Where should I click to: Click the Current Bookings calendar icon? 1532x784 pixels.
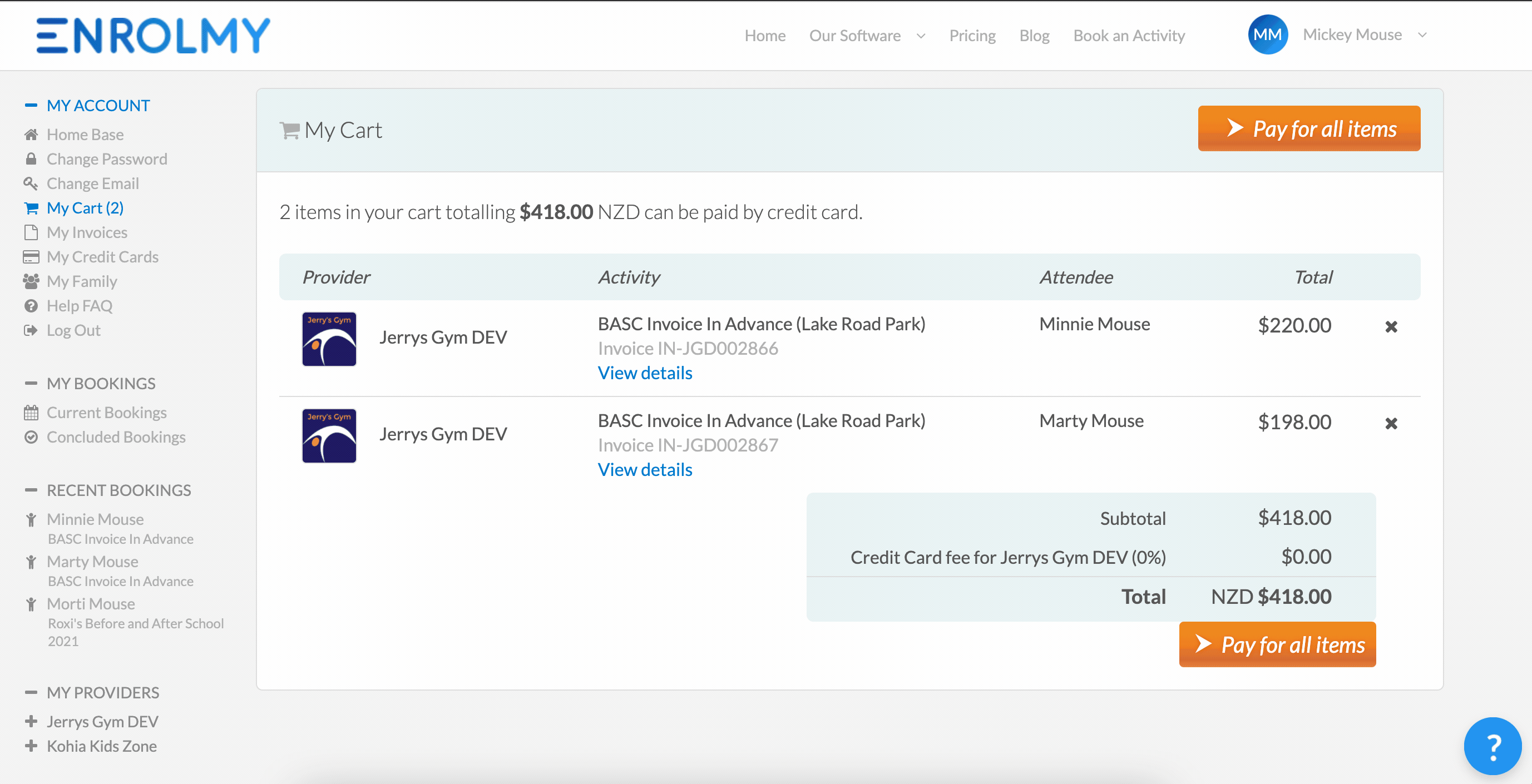pos(31,413)
